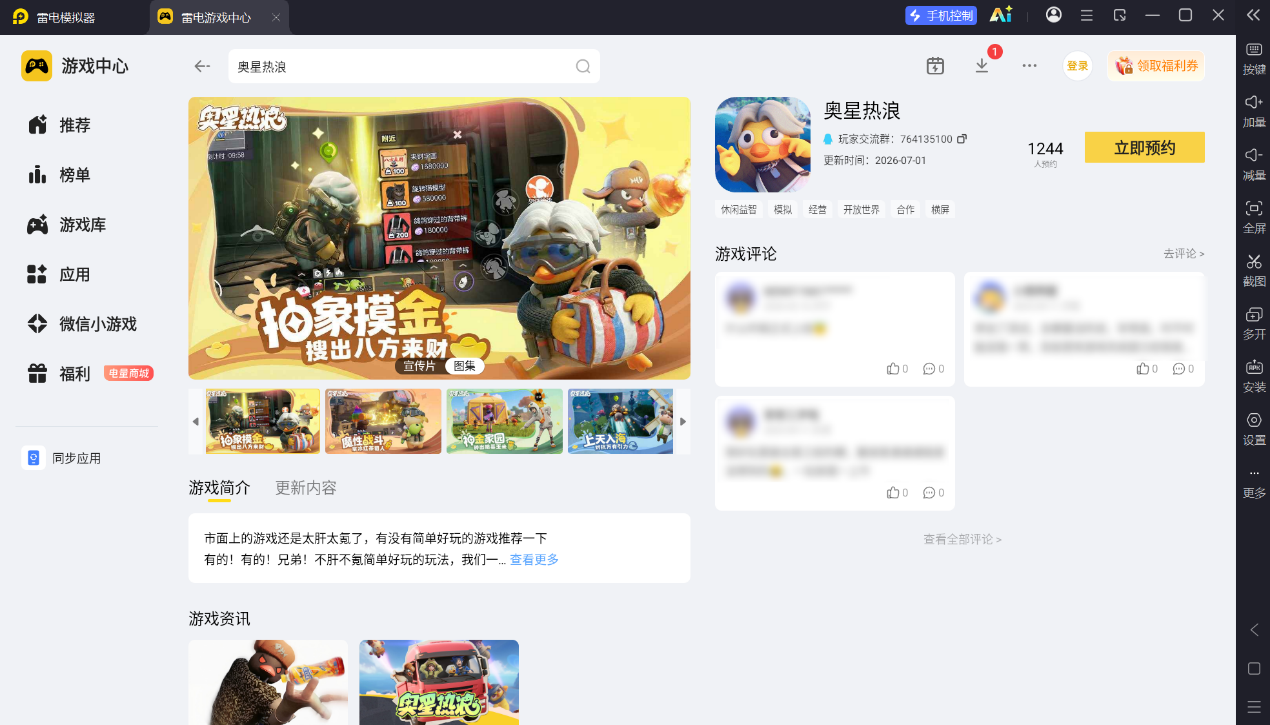Open 多开 multi-instance manager
Screen dimensions: 1270x725
pos(1254,323)
